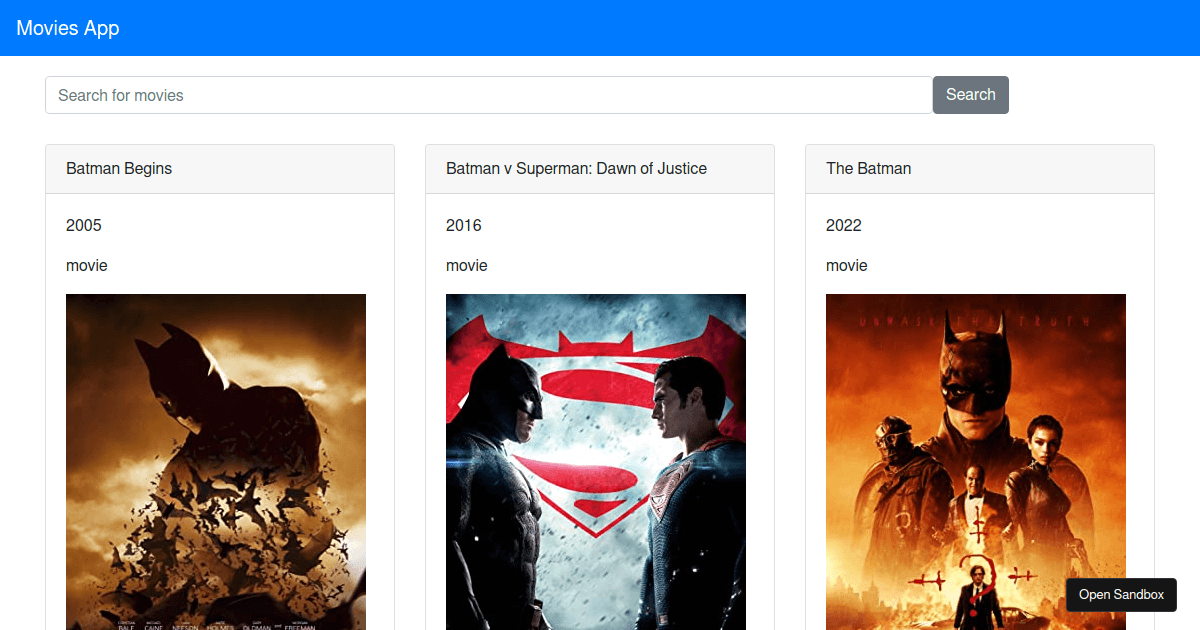Click the cast credits on Batman Begins poster
Viewport: 1200px width, 630px height.
[216, 624]
